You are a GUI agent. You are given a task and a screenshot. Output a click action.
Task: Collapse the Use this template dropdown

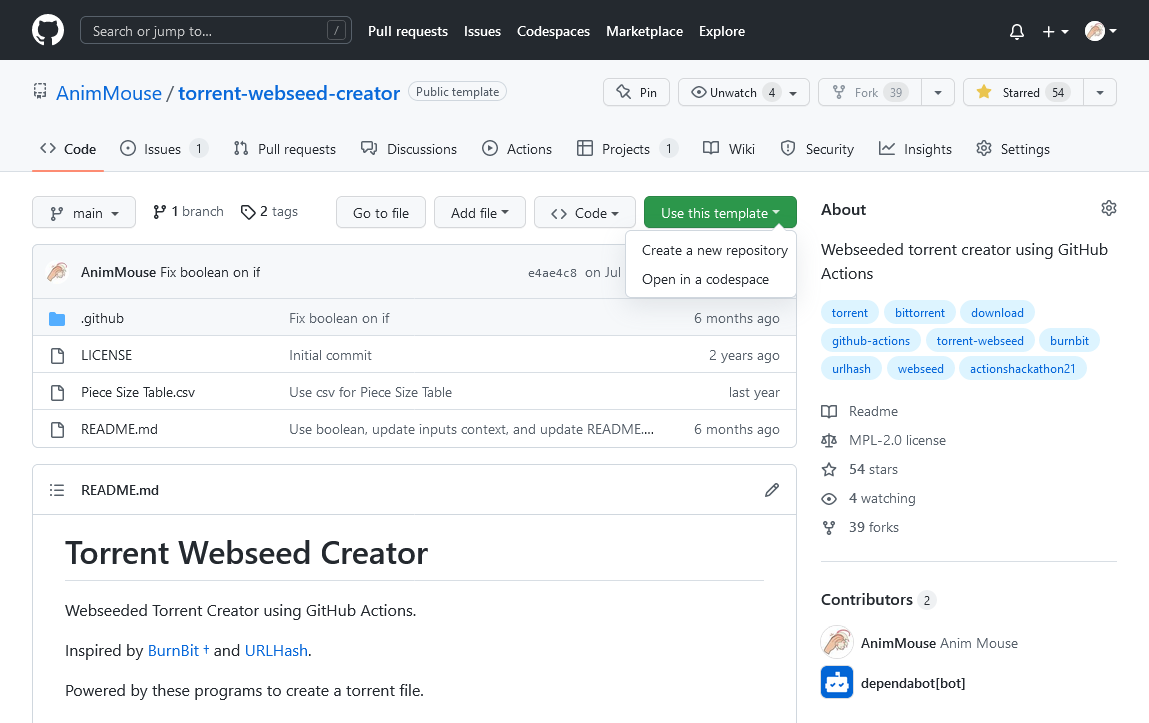[x=720, y=212]
